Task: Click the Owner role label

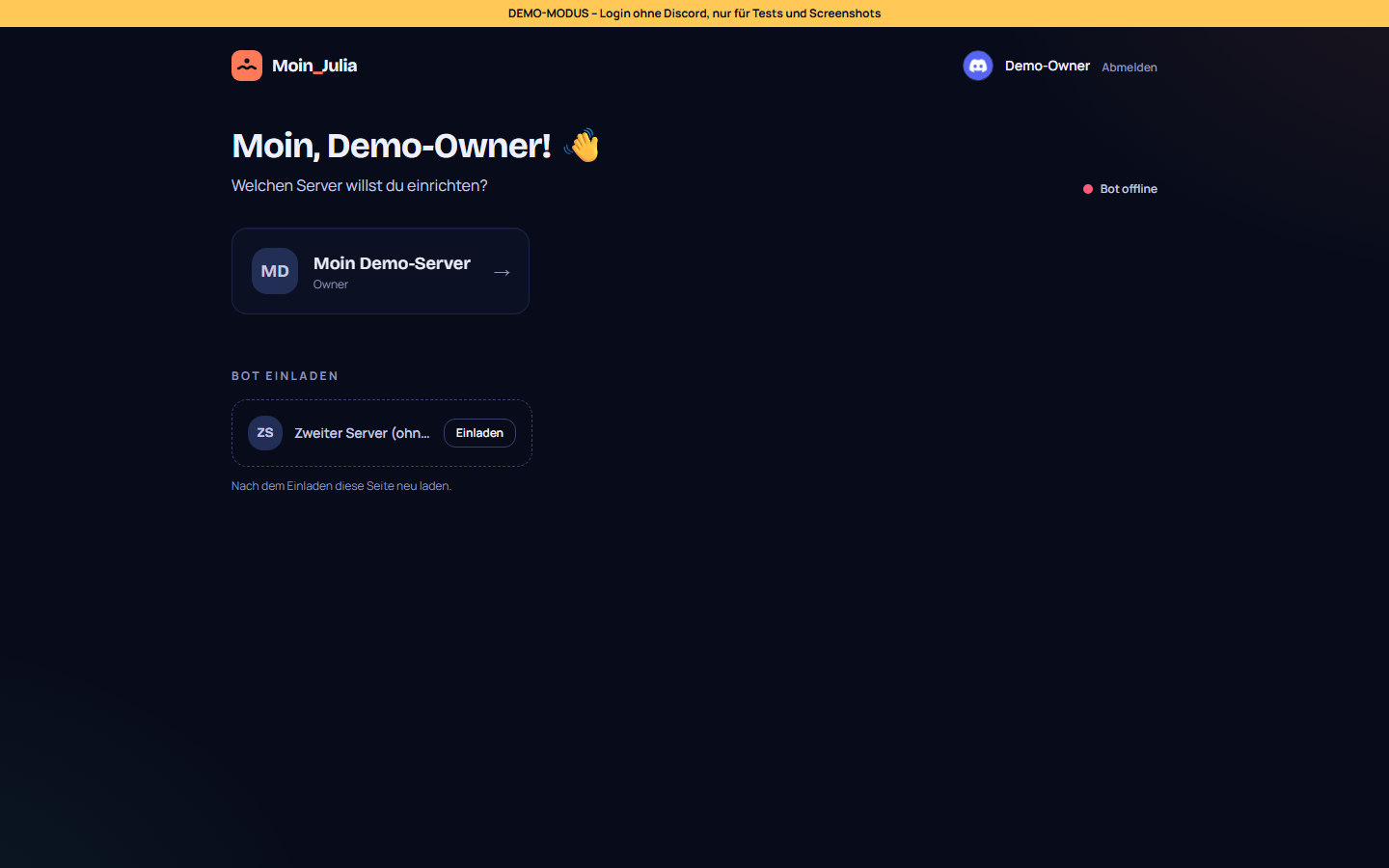Action: click(x=331, y=285)
